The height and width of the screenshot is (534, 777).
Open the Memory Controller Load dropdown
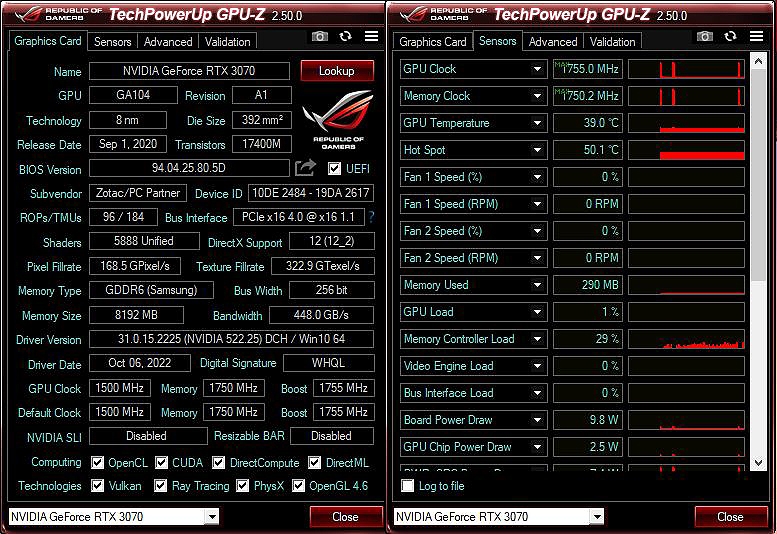point(537,339)
